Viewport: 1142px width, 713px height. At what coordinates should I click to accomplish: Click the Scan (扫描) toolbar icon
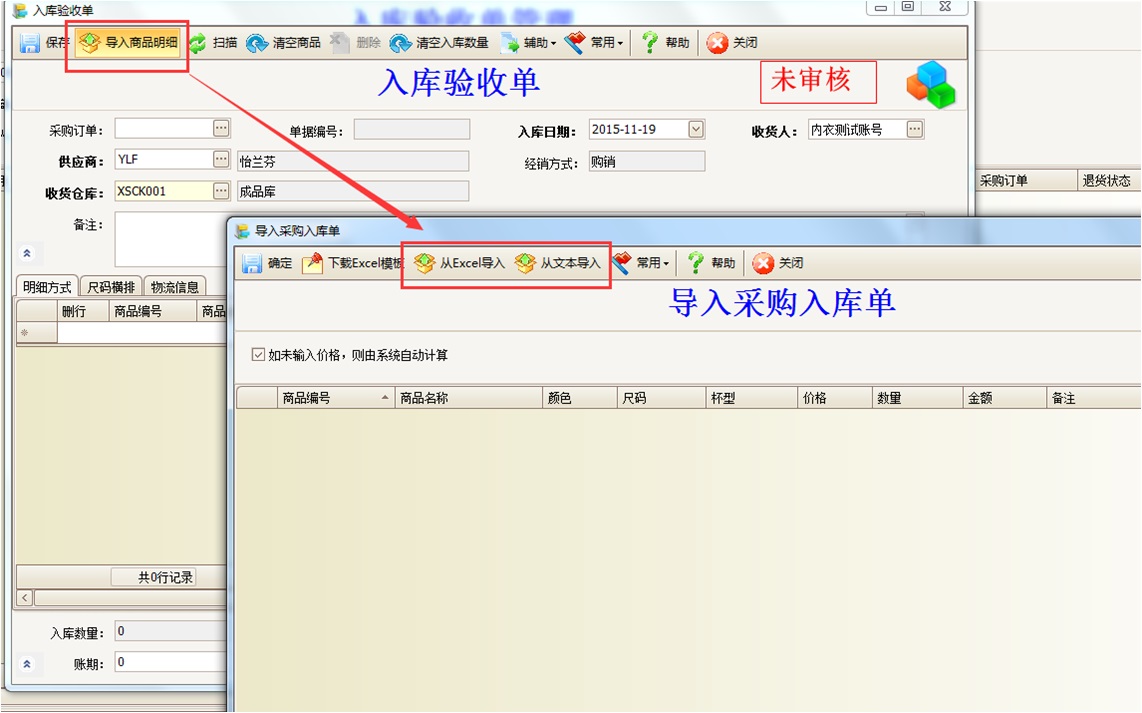(198, 43)
